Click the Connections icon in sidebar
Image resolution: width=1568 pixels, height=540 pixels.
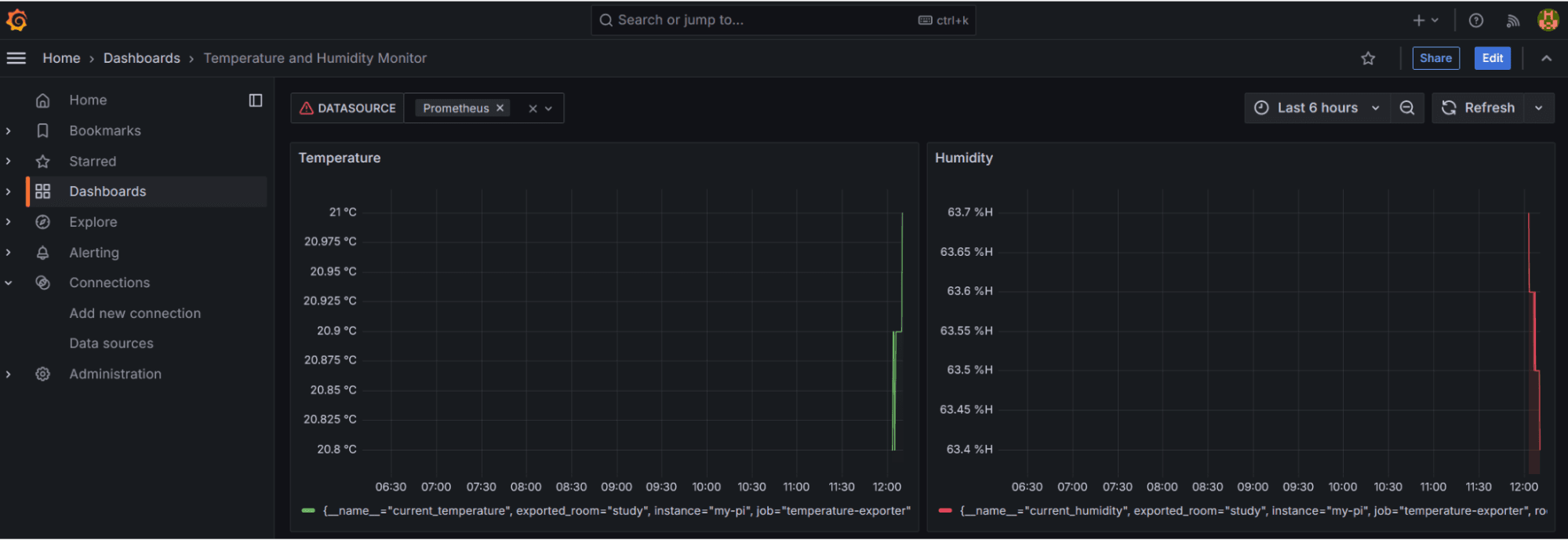point(43,283)
